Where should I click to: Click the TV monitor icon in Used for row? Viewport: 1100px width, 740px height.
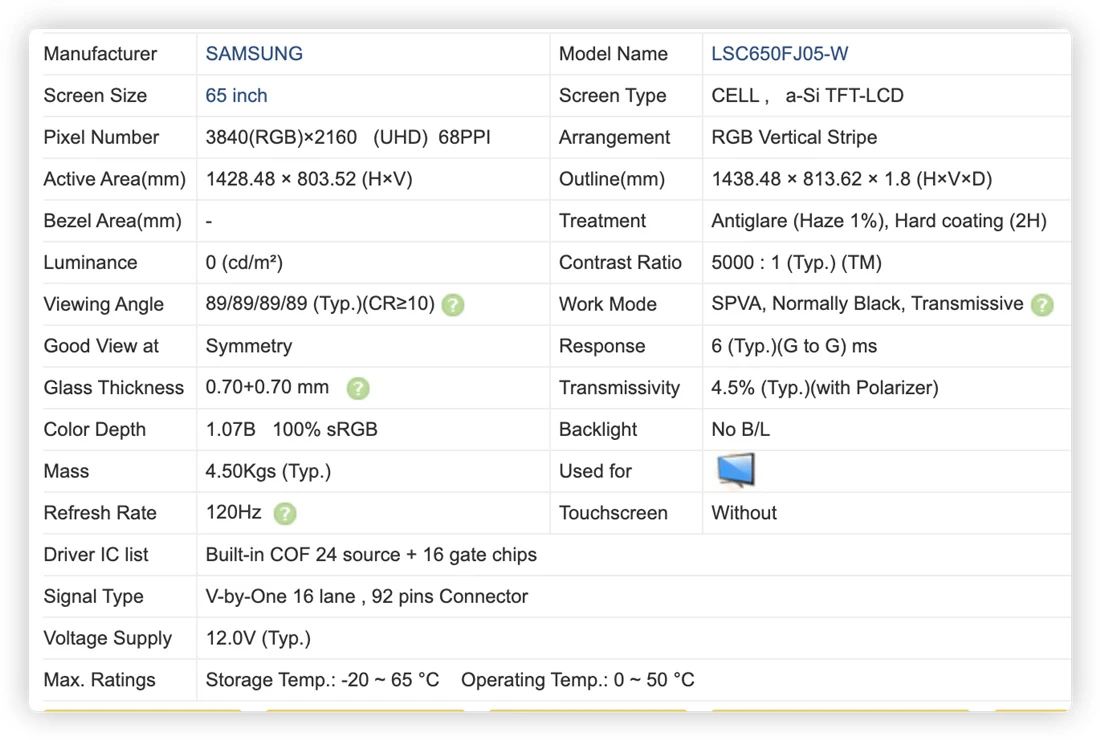pos(735,470)
